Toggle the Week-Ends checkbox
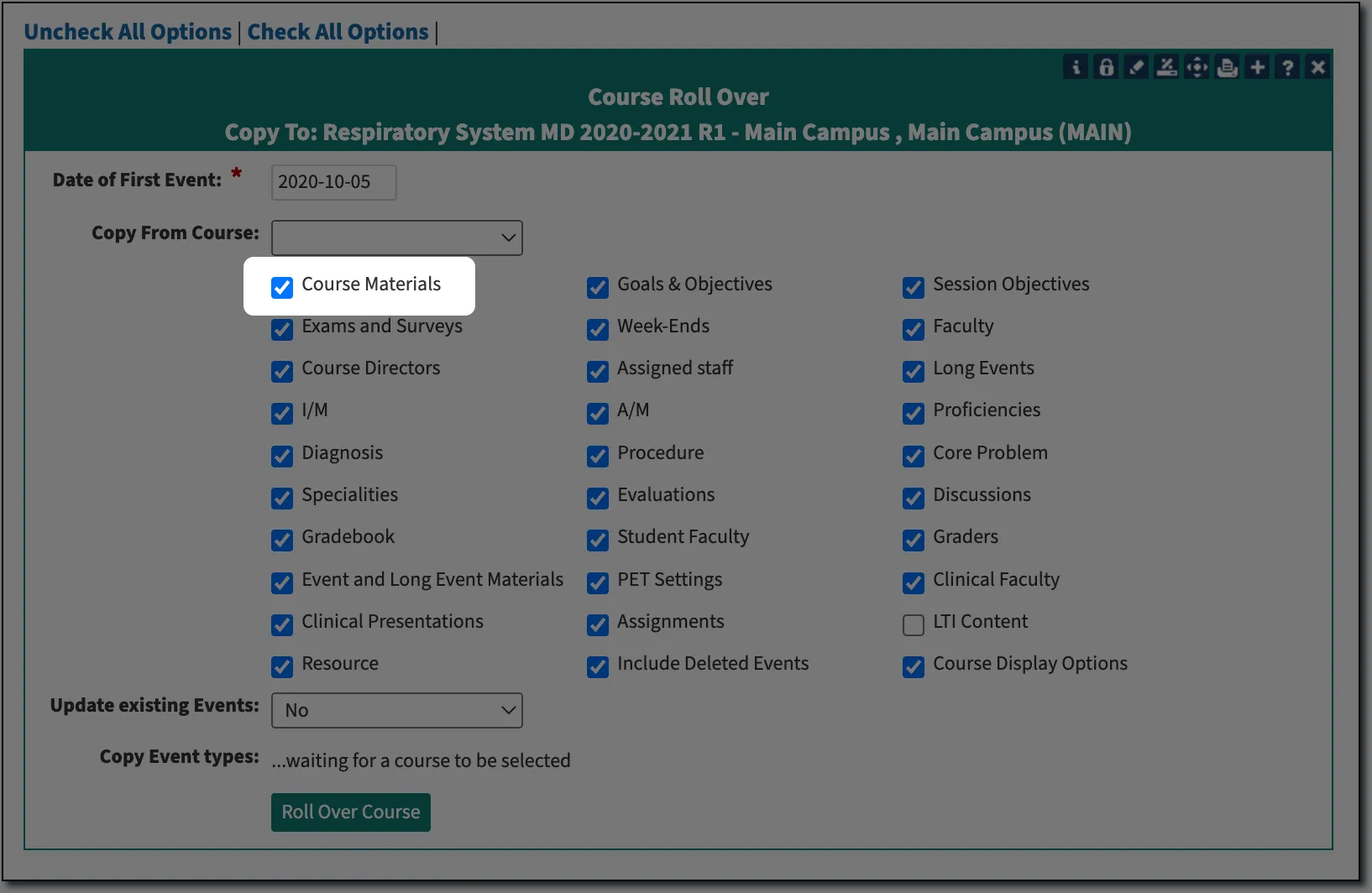This screenshot has height=893, width=1372. point(598,329)
